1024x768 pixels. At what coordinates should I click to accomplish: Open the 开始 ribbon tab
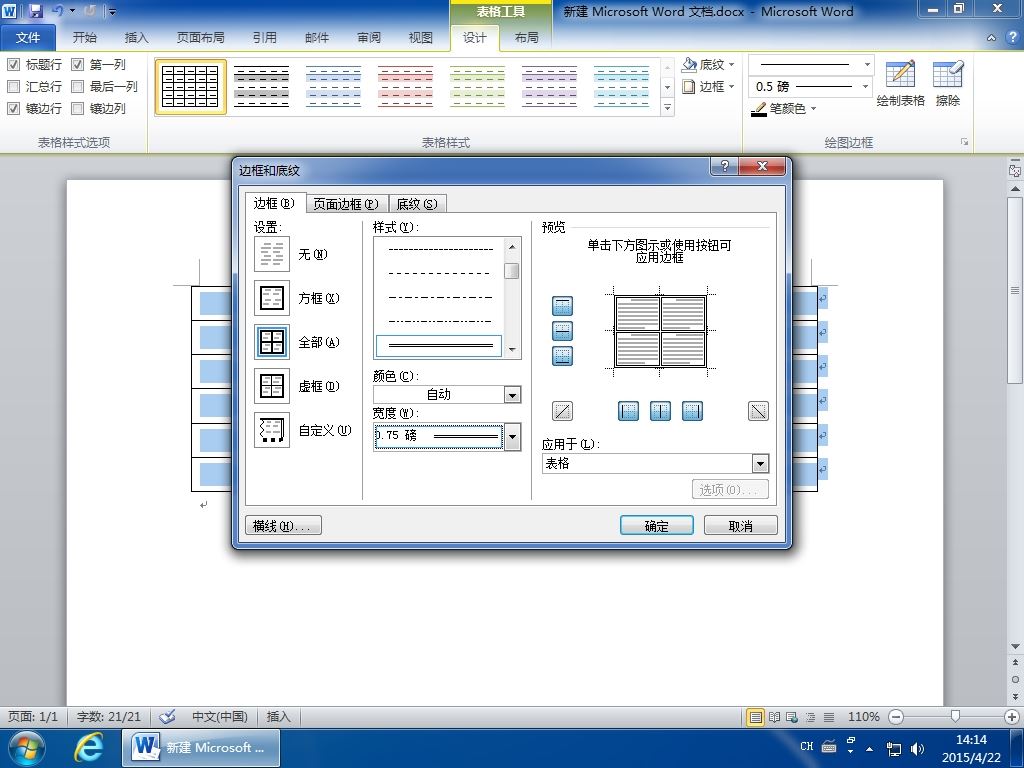pyautogui.click(x=84, y=37)
